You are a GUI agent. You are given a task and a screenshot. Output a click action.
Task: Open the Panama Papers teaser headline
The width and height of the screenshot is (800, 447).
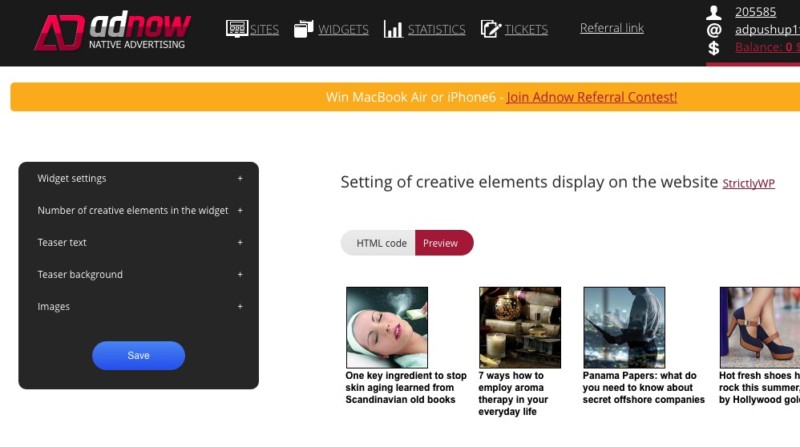point(643,388)
